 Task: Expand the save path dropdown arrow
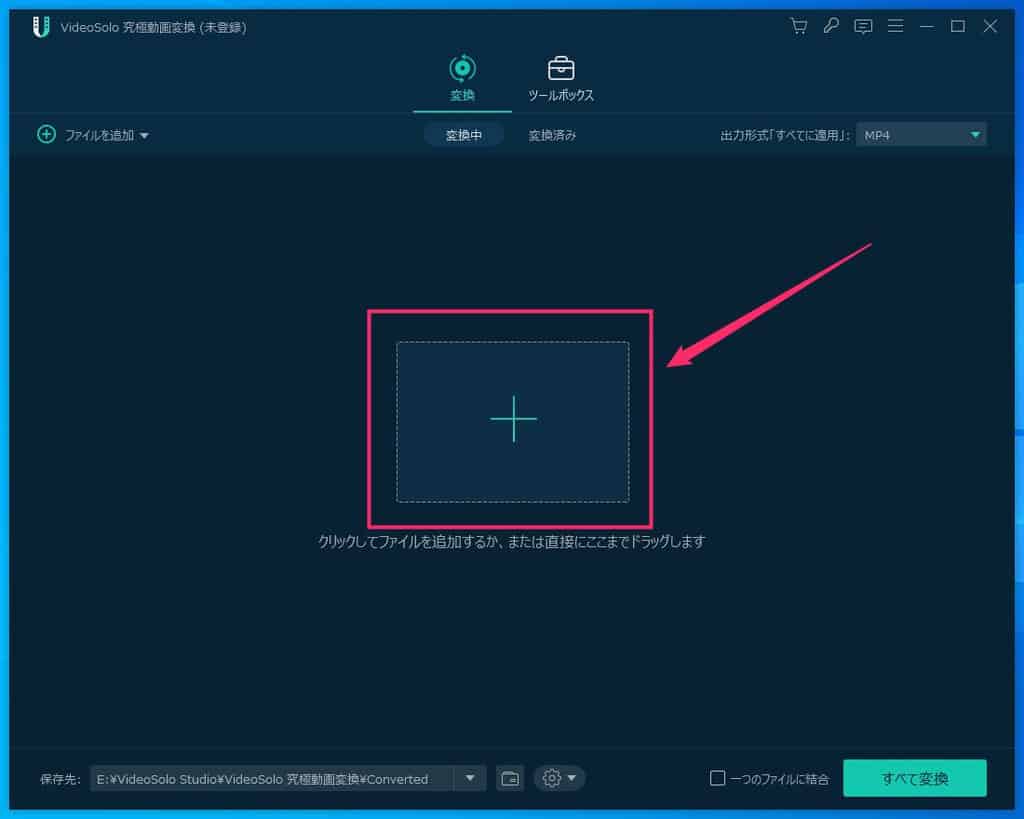coord(470,778)
